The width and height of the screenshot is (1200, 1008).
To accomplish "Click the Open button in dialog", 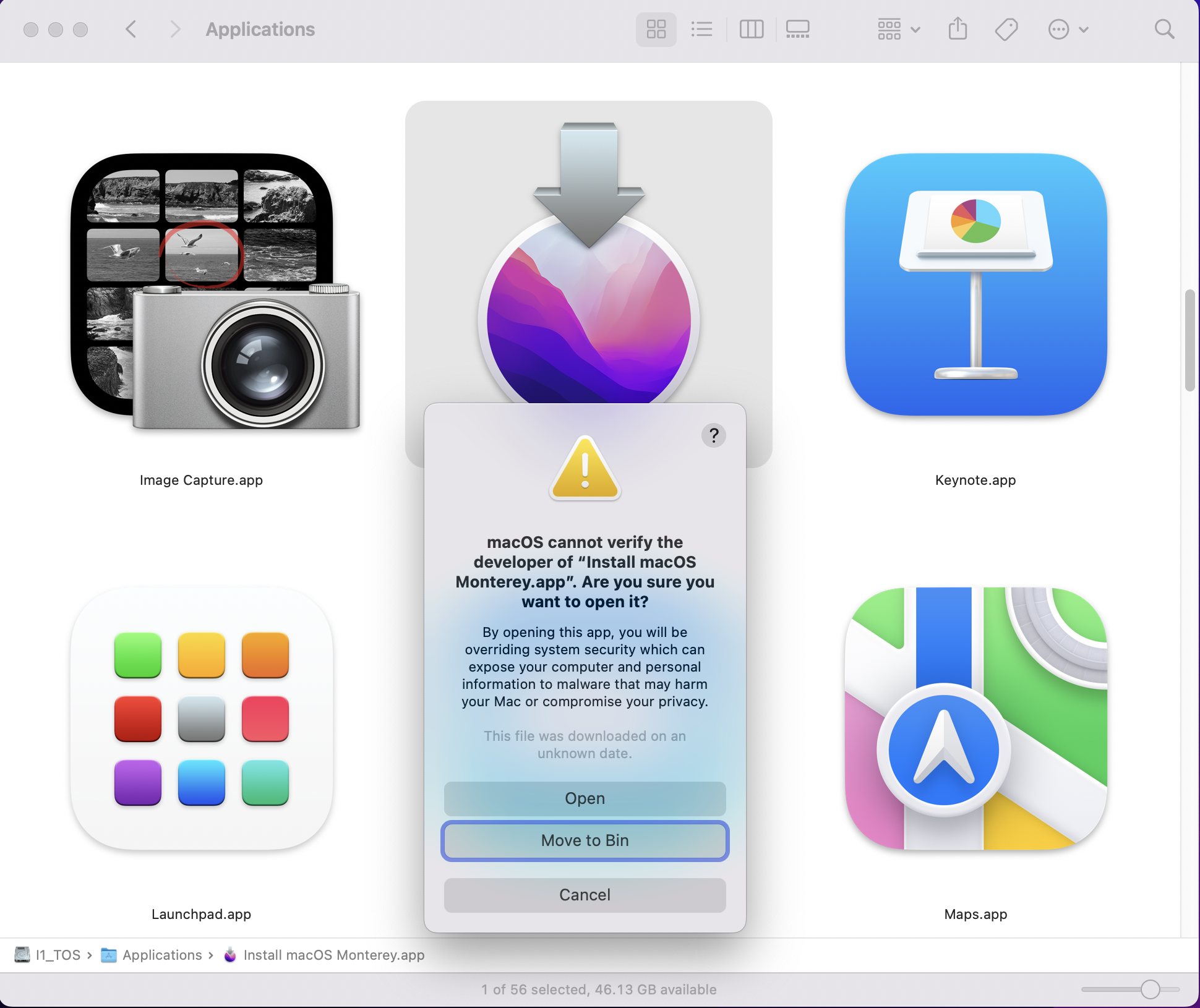I will (585, 798).
